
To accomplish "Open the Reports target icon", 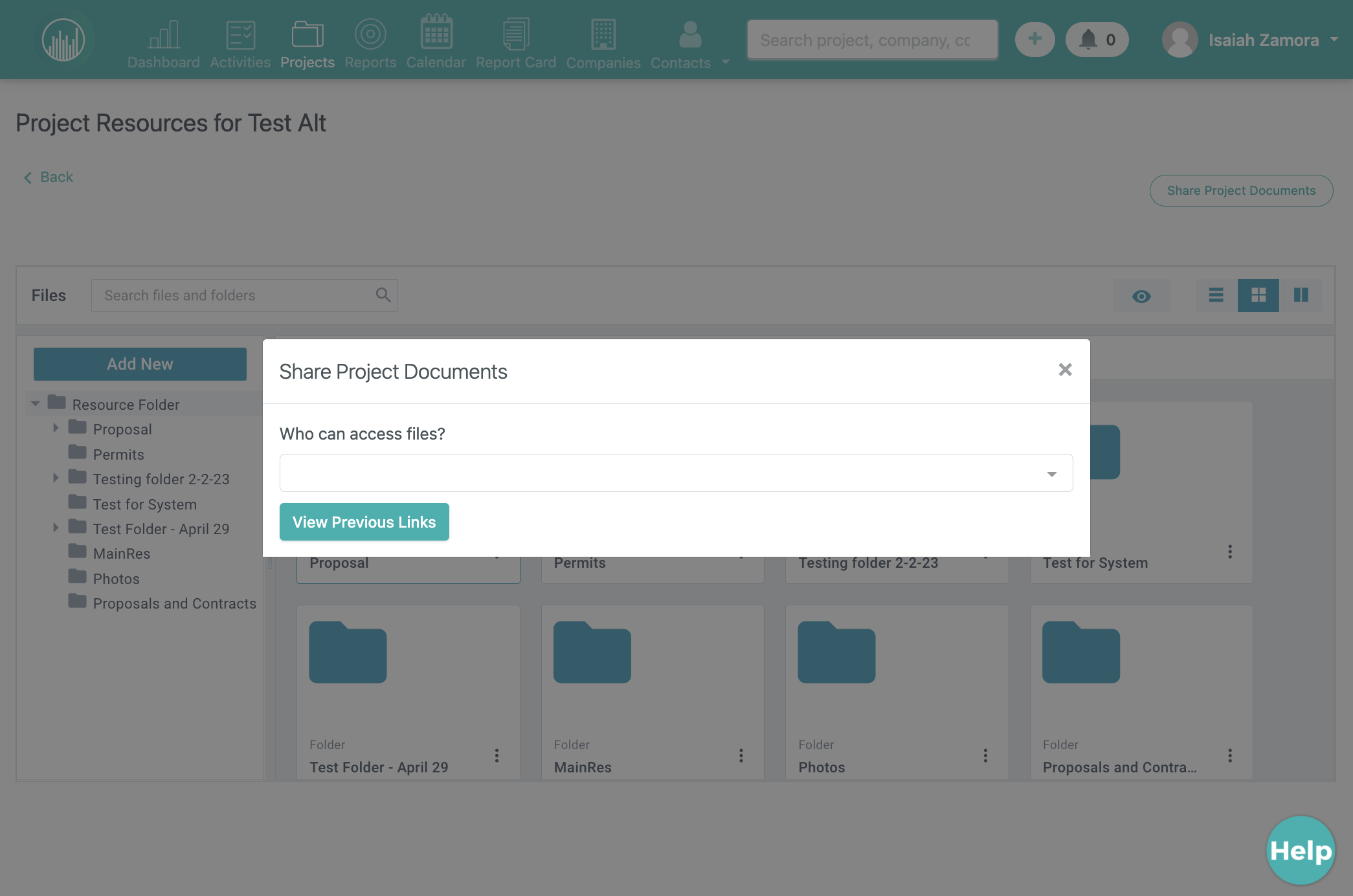I will tap(370, 34).
